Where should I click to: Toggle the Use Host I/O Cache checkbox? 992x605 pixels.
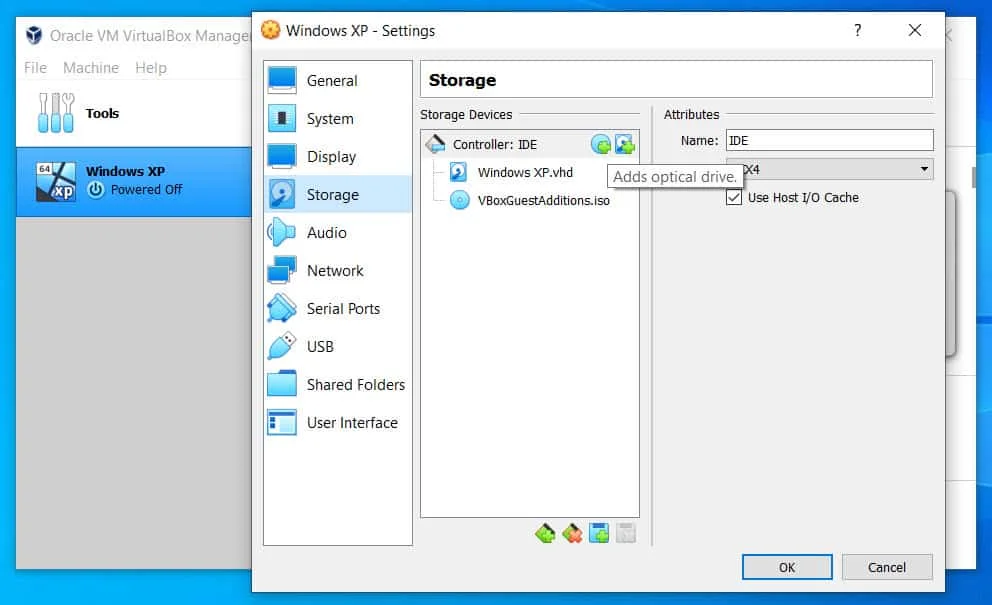coord(734,197)
